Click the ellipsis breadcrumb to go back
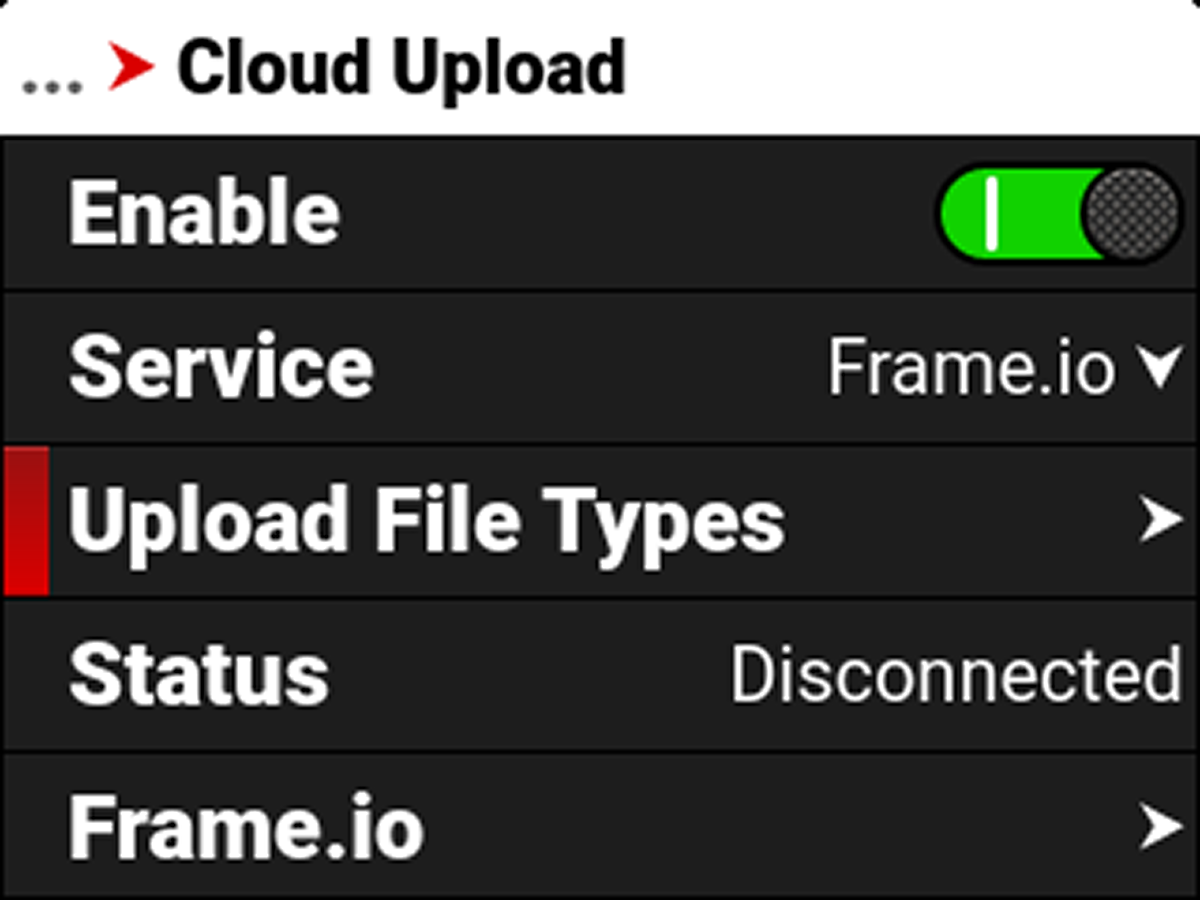 [x=52, y=85]
